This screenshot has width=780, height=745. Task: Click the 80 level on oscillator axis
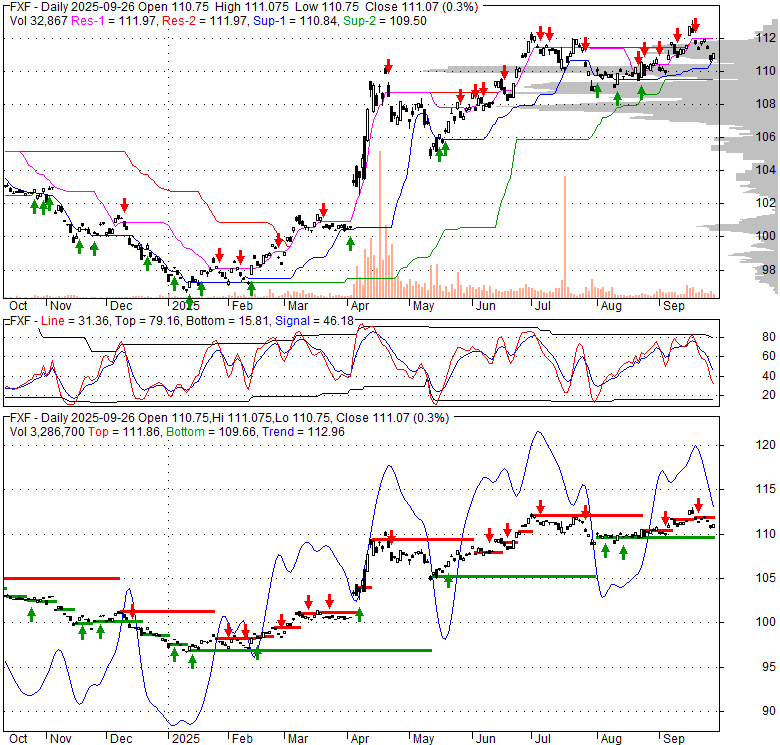tap(769, 337)
